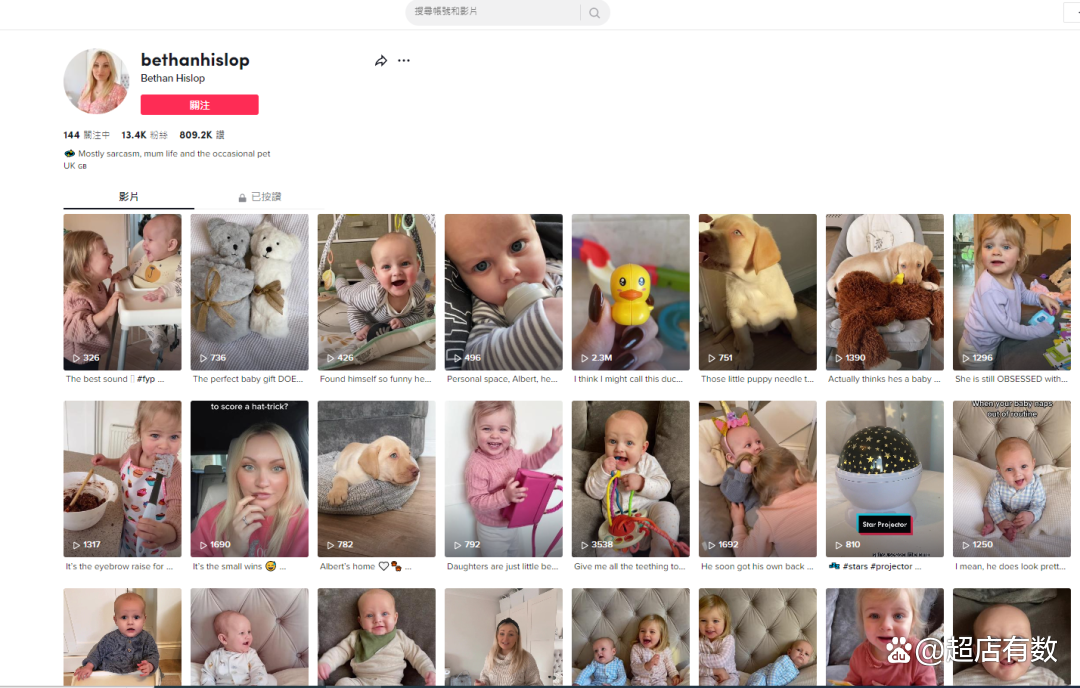
Task: Click caption 'I think I might call this duc...'
Action: click(628, 379)
